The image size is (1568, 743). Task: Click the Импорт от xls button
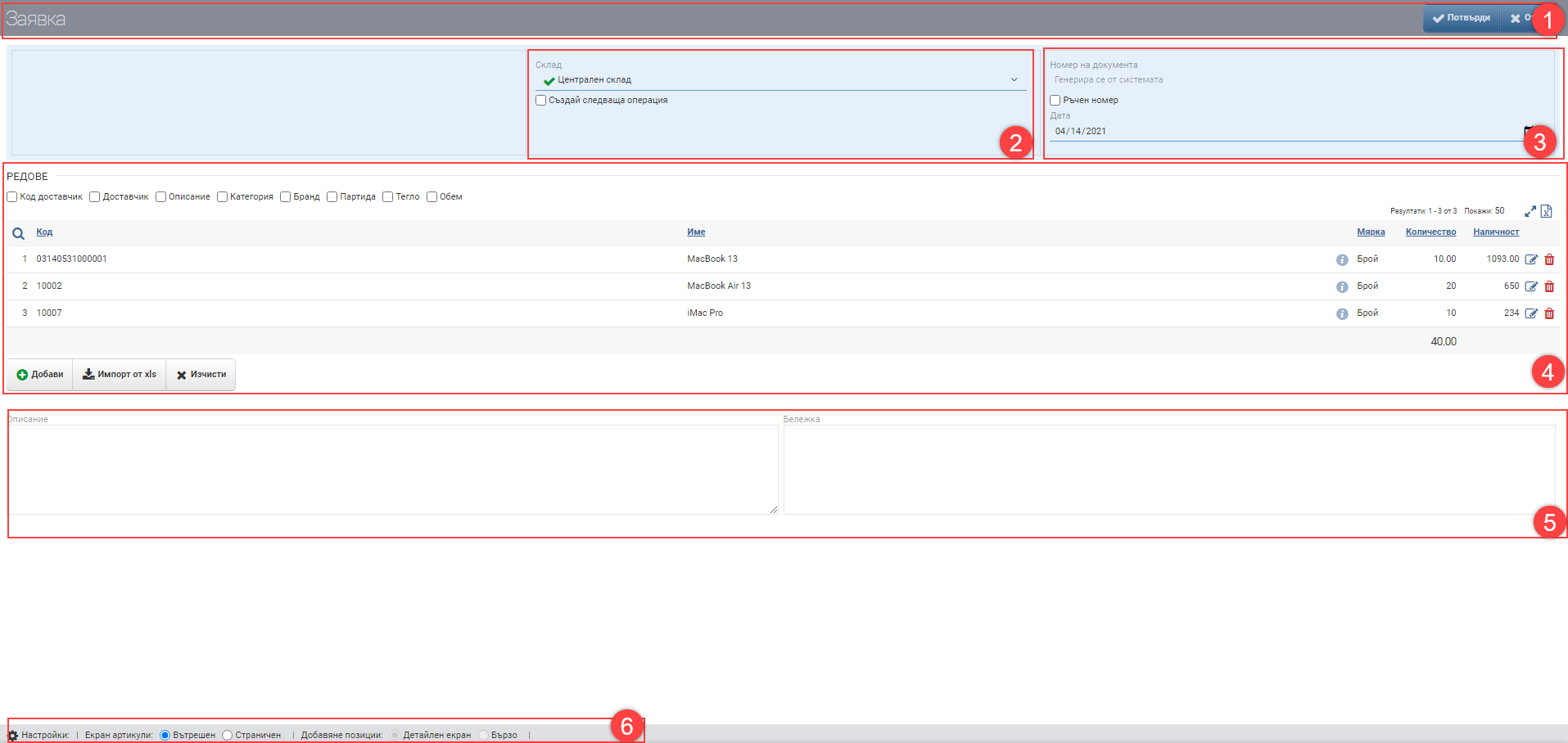click(x=119, y=374)
